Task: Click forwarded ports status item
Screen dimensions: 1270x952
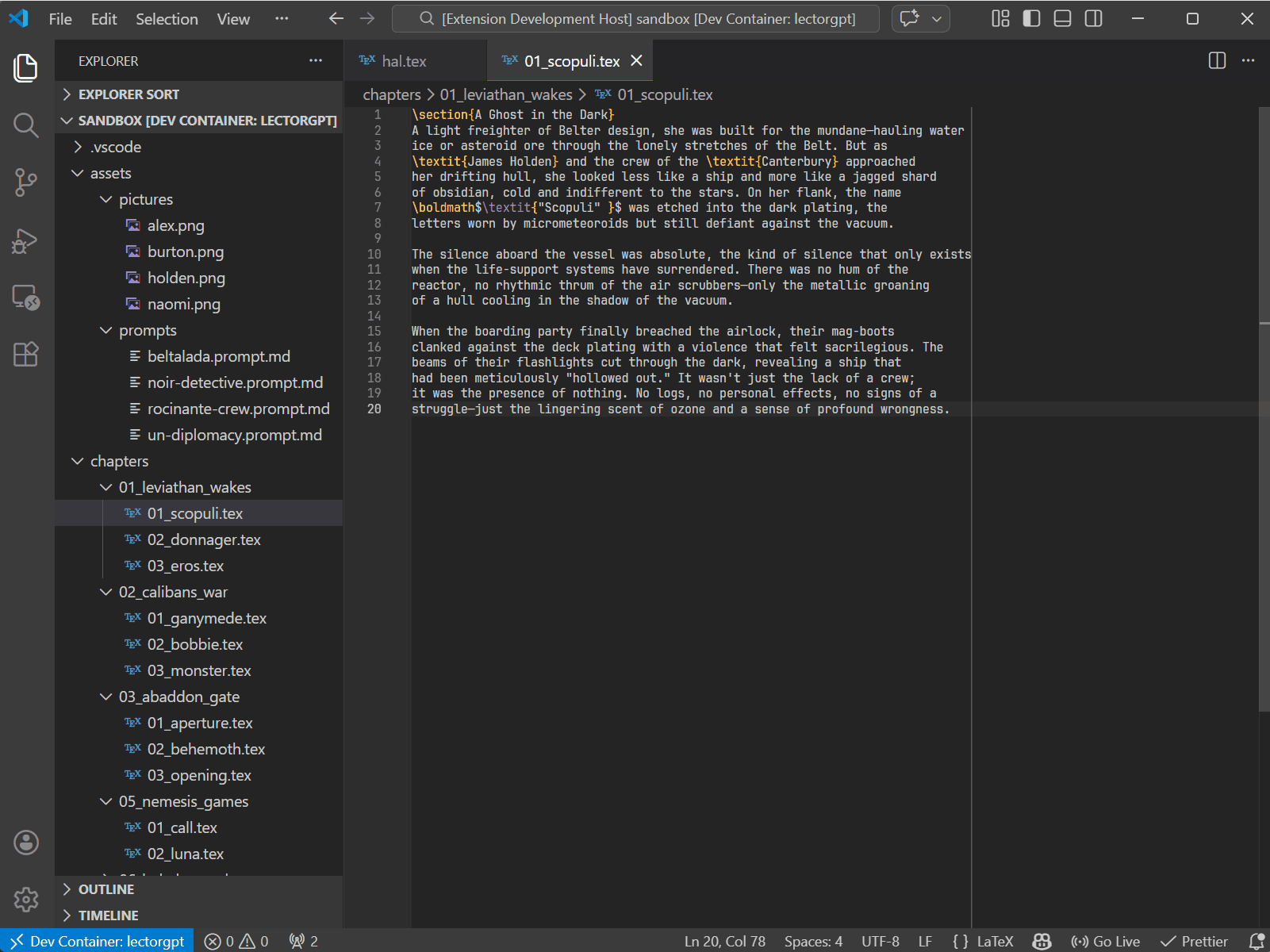Action: coord(304,941)
